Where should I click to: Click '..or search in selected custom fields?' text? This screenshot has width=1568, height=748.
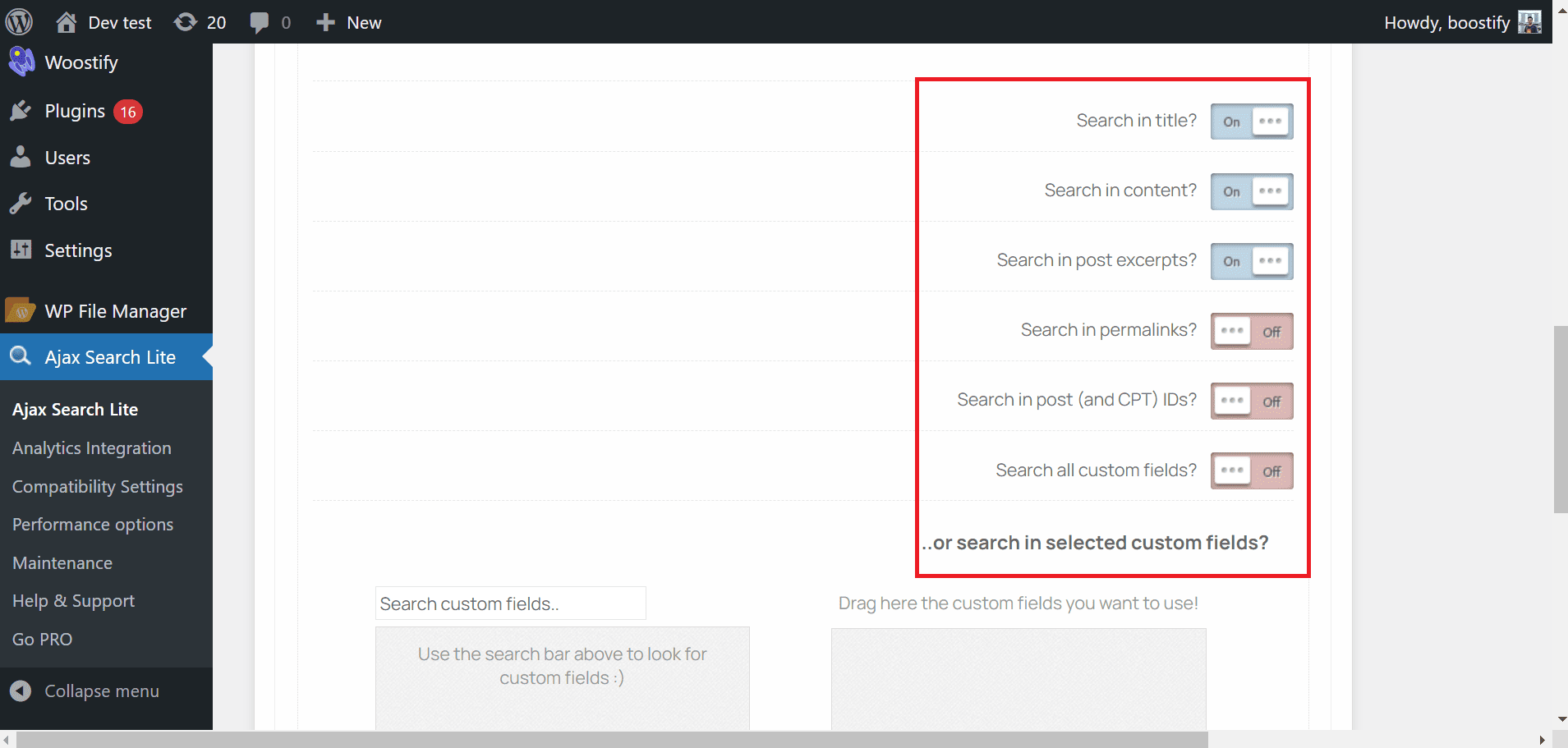tap(1095, 543)
